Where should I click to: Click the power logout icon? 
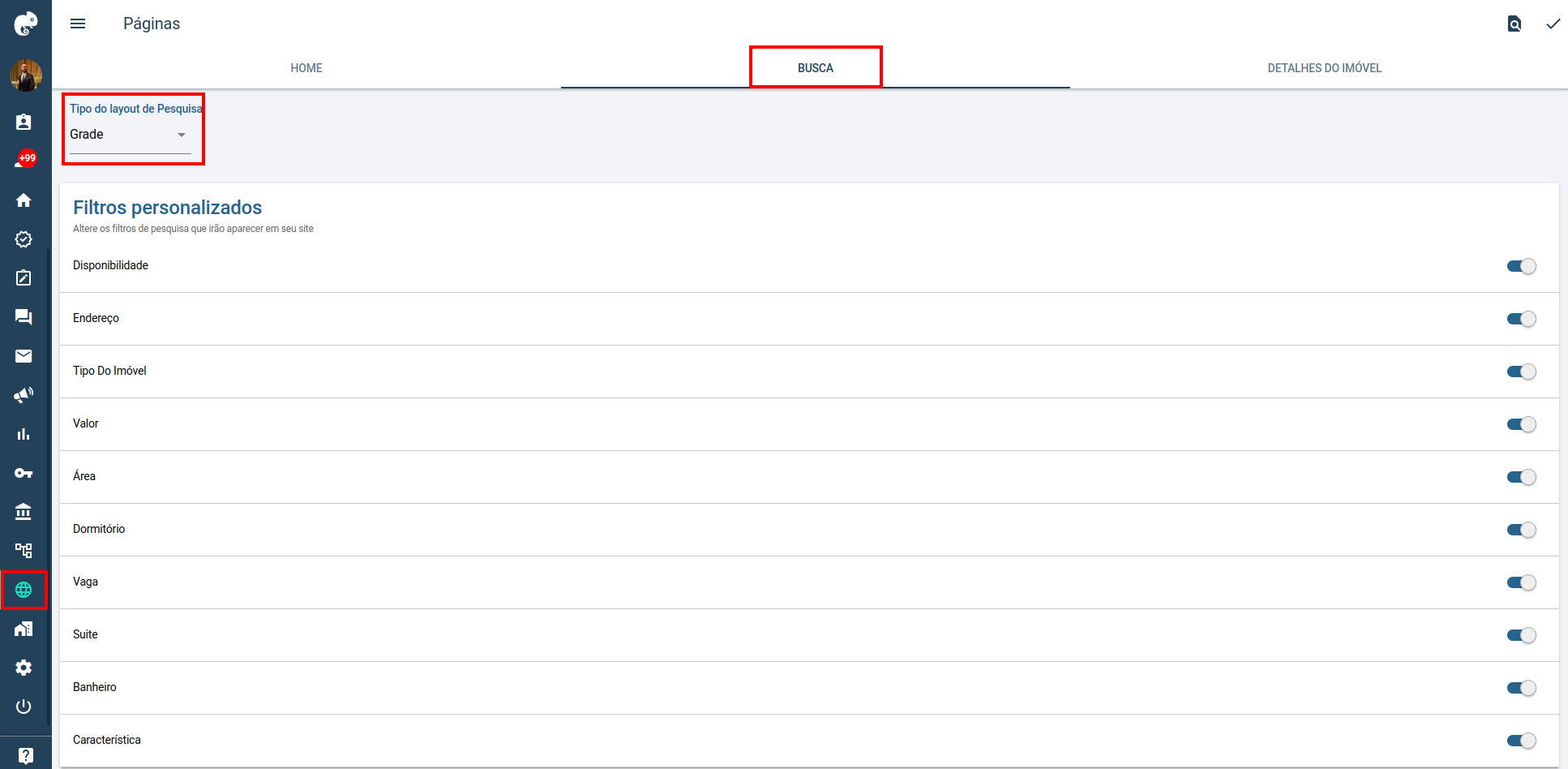[x=24, y=707]
